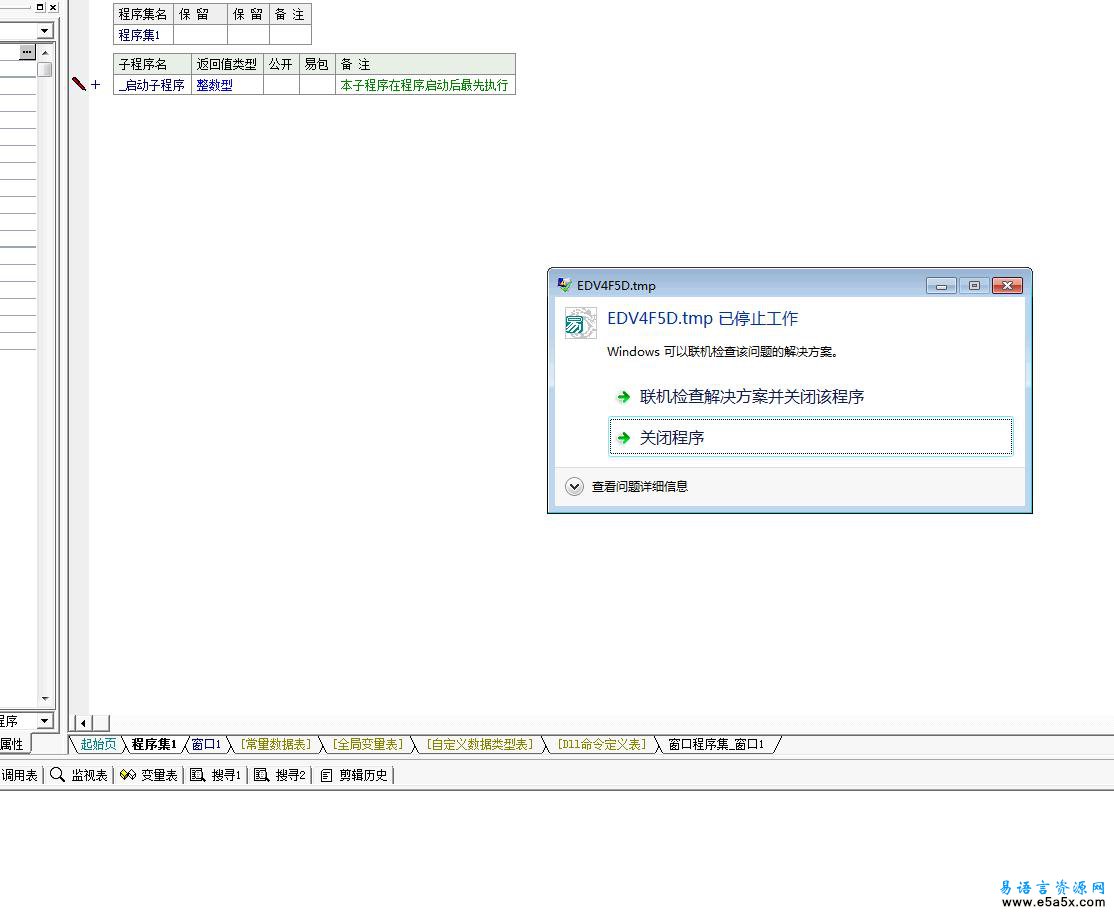This screenshot has width=1114, height=915.
Task: Click the 返回值类型 column header
Action: point(227,64)
